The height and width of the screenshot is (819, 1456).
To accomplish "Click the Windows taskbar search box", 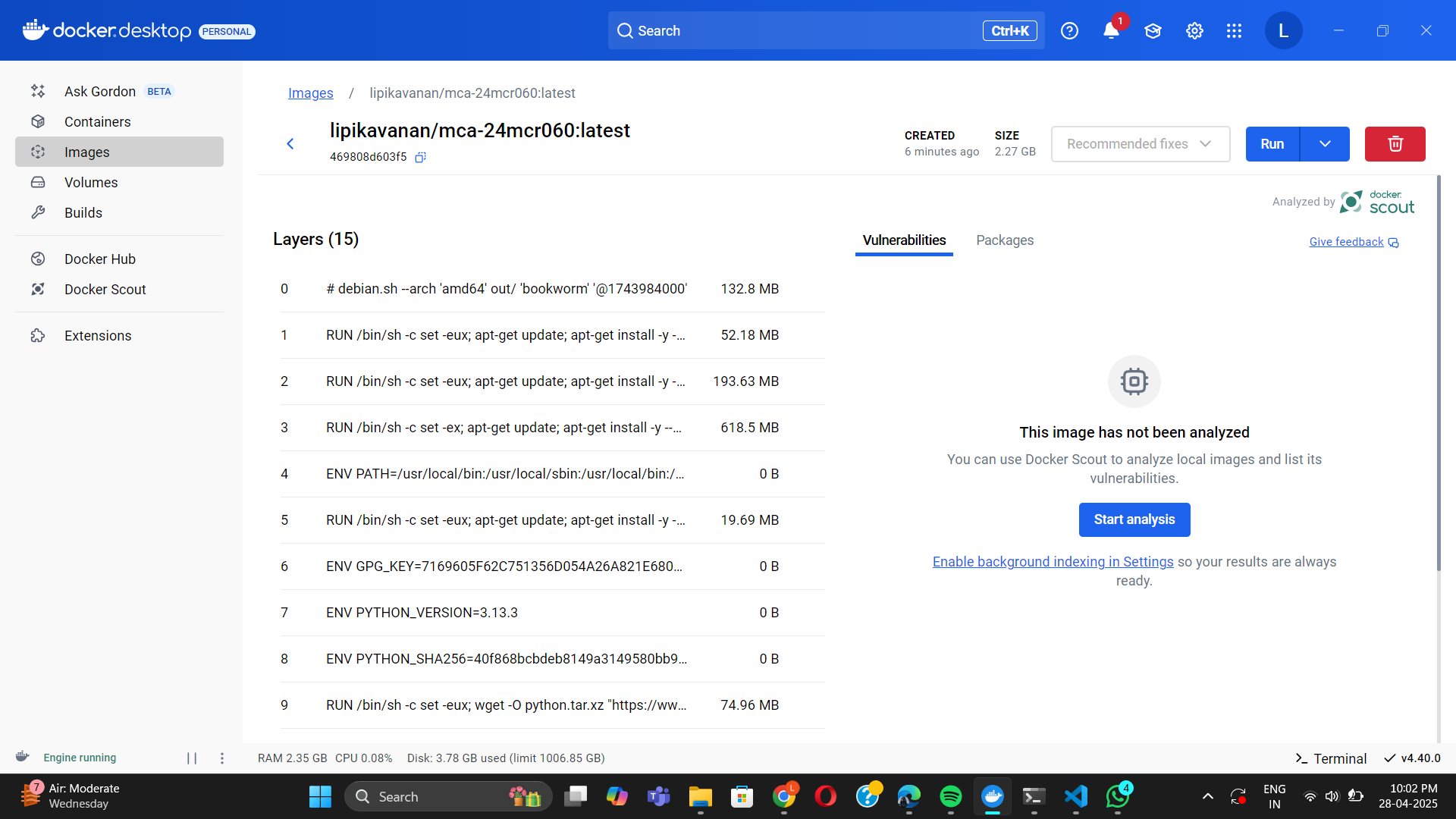I will point(448,796).
